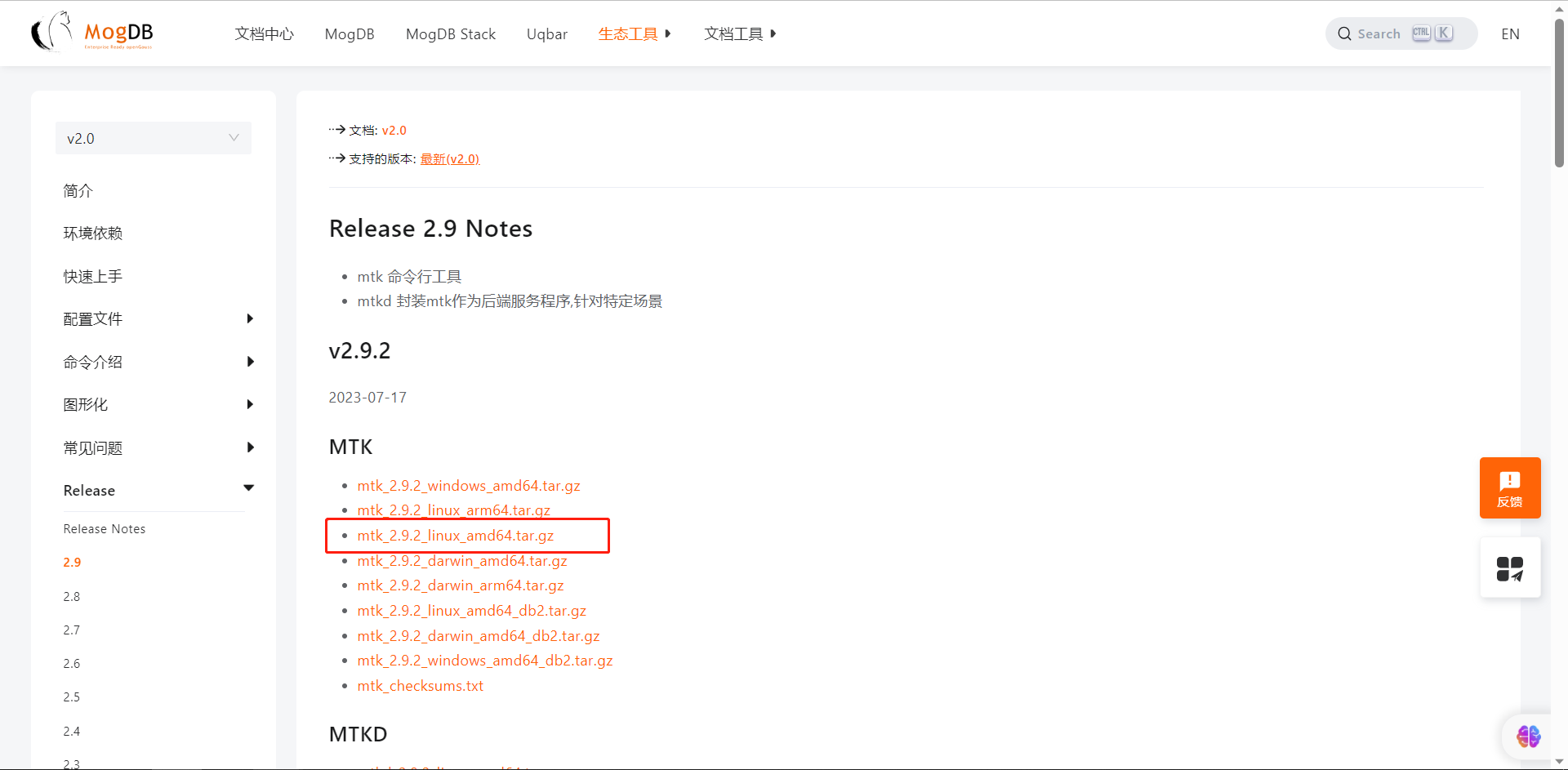Screen dimensions: 1568x770
Task: Click the MogDB horse logo
Action: click(x=91, y=33)
